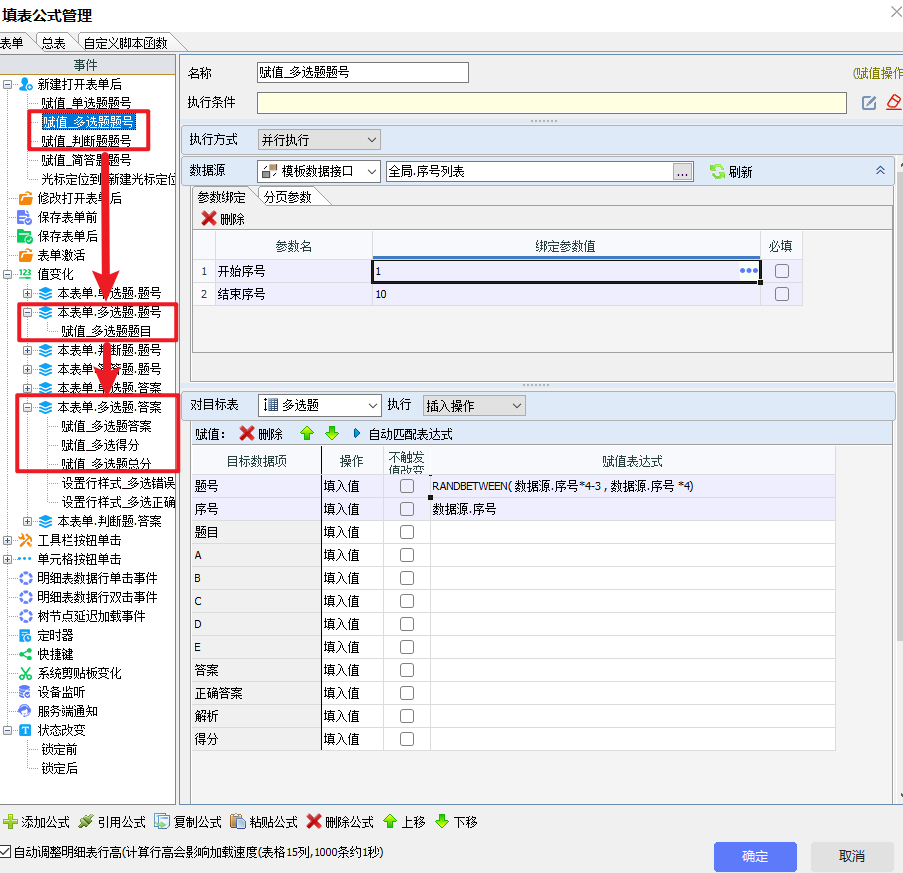Image resolution: width=903 pixels, height=873 pixels.
Task: Move assignment row down with green arrow
Action: pos(332,434)
